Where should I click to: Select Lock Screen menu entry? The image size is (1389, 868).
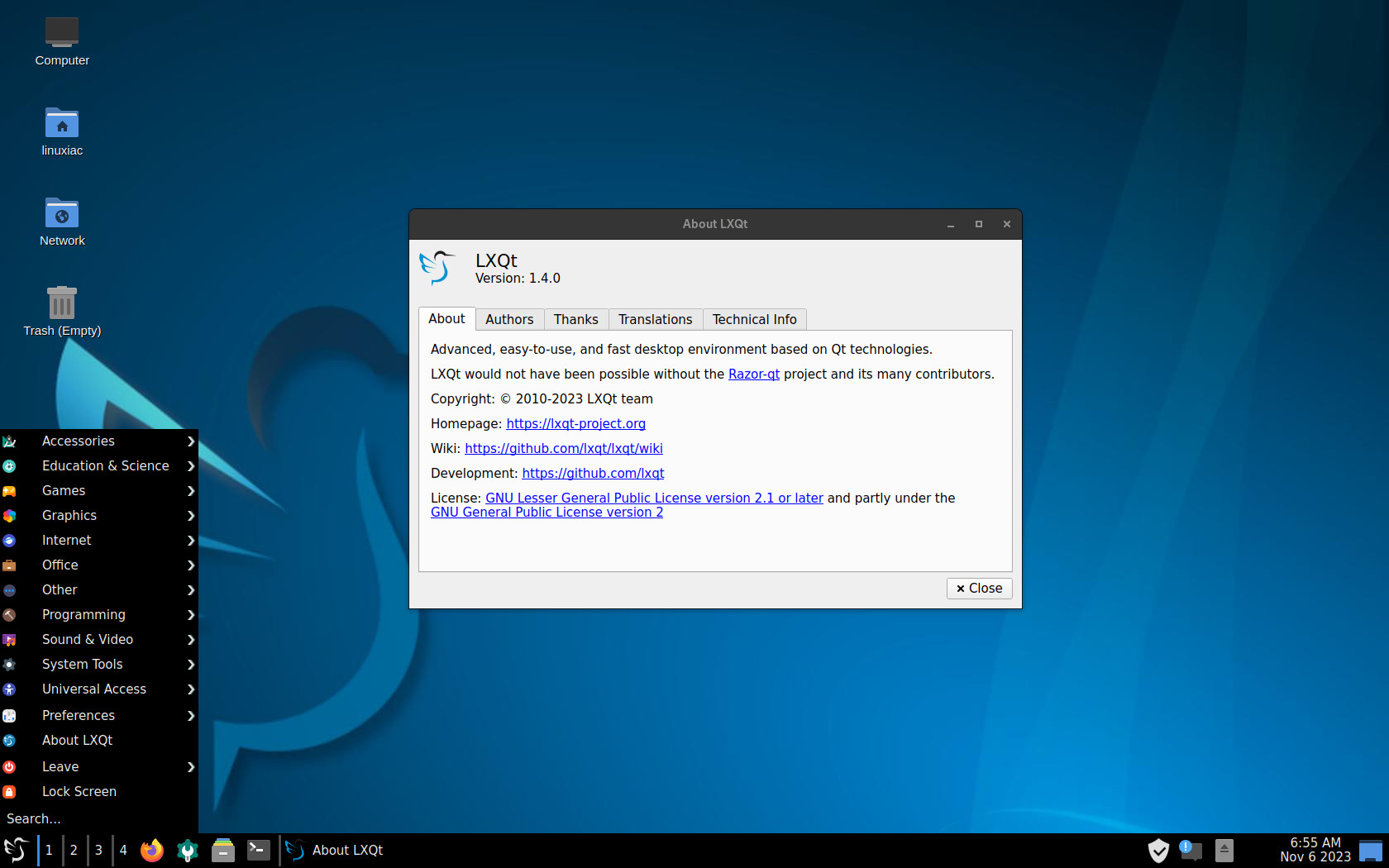(x=99, y=792)
